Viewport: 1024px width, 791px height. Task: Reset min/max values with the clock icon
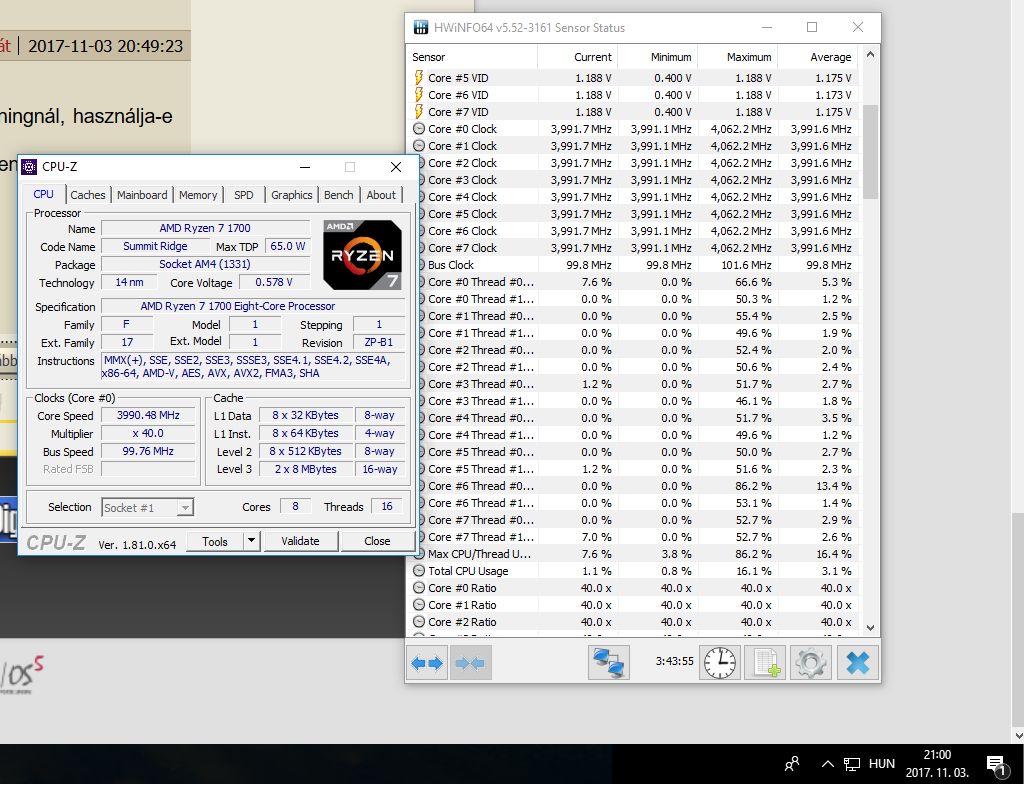click(x=720, y=663)
